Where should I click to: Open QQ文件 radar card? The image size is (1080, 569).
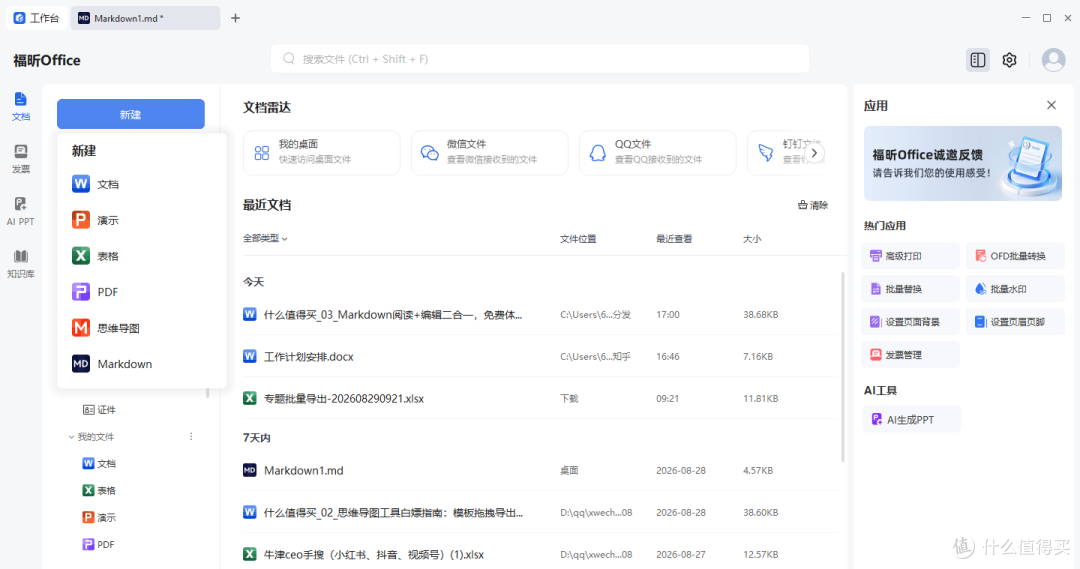[658, 152]
